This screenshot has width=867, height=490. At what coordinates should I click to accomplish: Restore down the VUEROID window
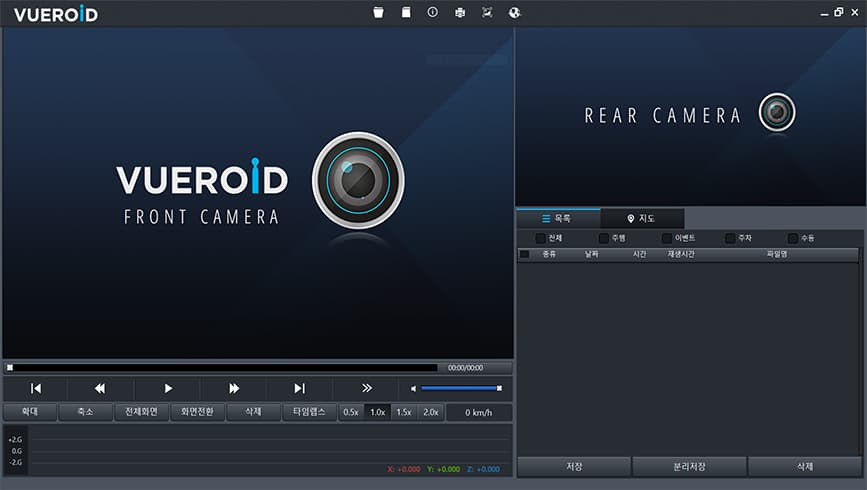point(839,12)
